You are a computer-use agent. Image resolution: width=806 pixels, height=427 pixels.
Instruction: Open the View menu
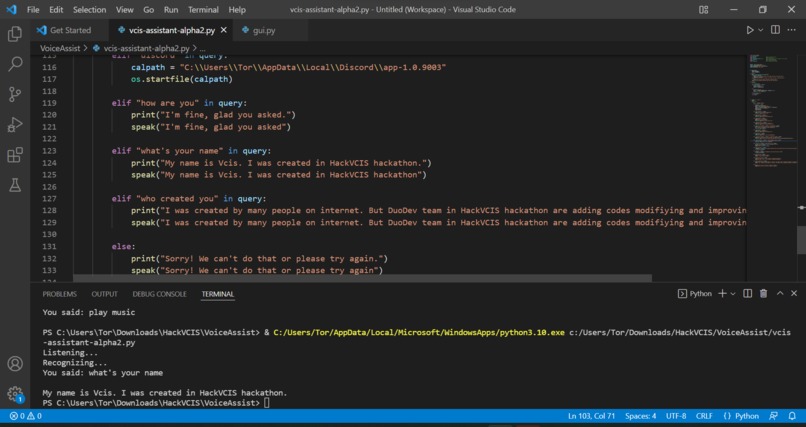[125, 10]
